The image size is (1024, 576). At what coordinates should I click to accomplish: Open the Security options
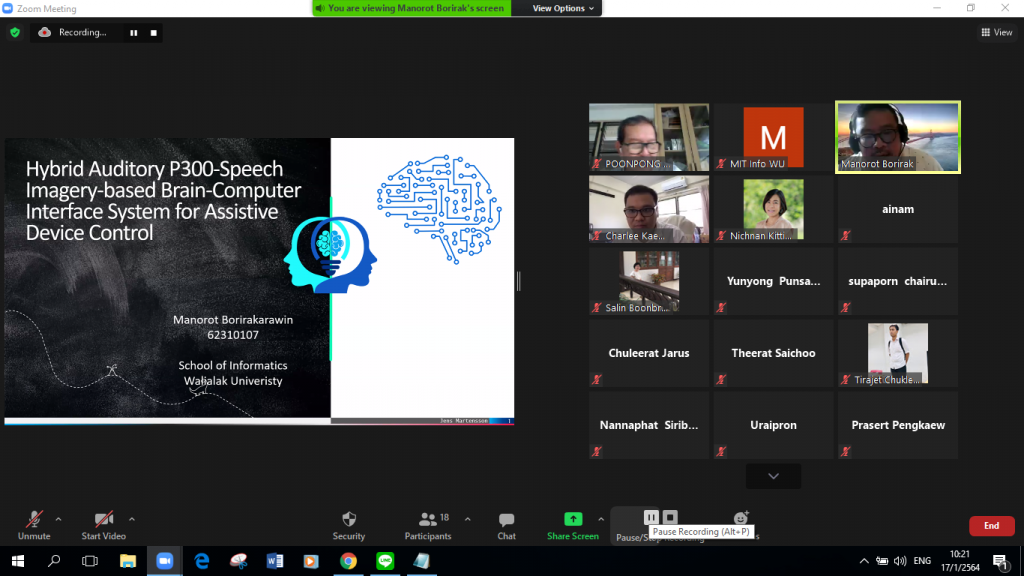pos(348,524)
